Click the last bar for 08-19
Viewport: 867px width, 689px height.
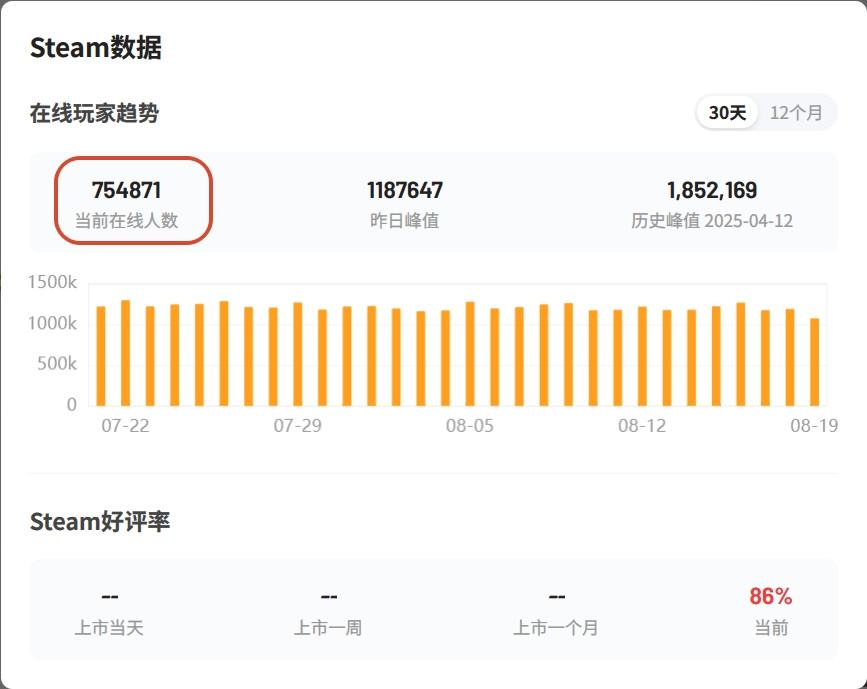814,362
